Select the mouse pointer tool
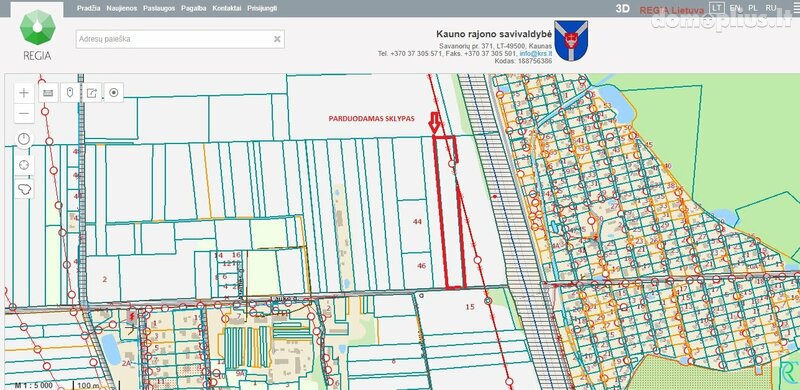Image resolution: width=800 pixels, height=390 pixels. 70,93
